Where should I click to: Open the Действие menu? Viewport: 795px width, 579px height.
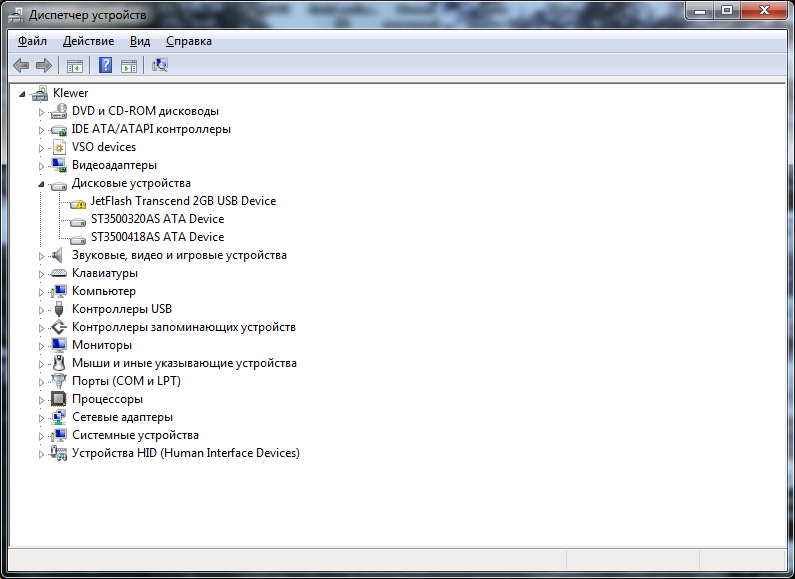point(88,41)
